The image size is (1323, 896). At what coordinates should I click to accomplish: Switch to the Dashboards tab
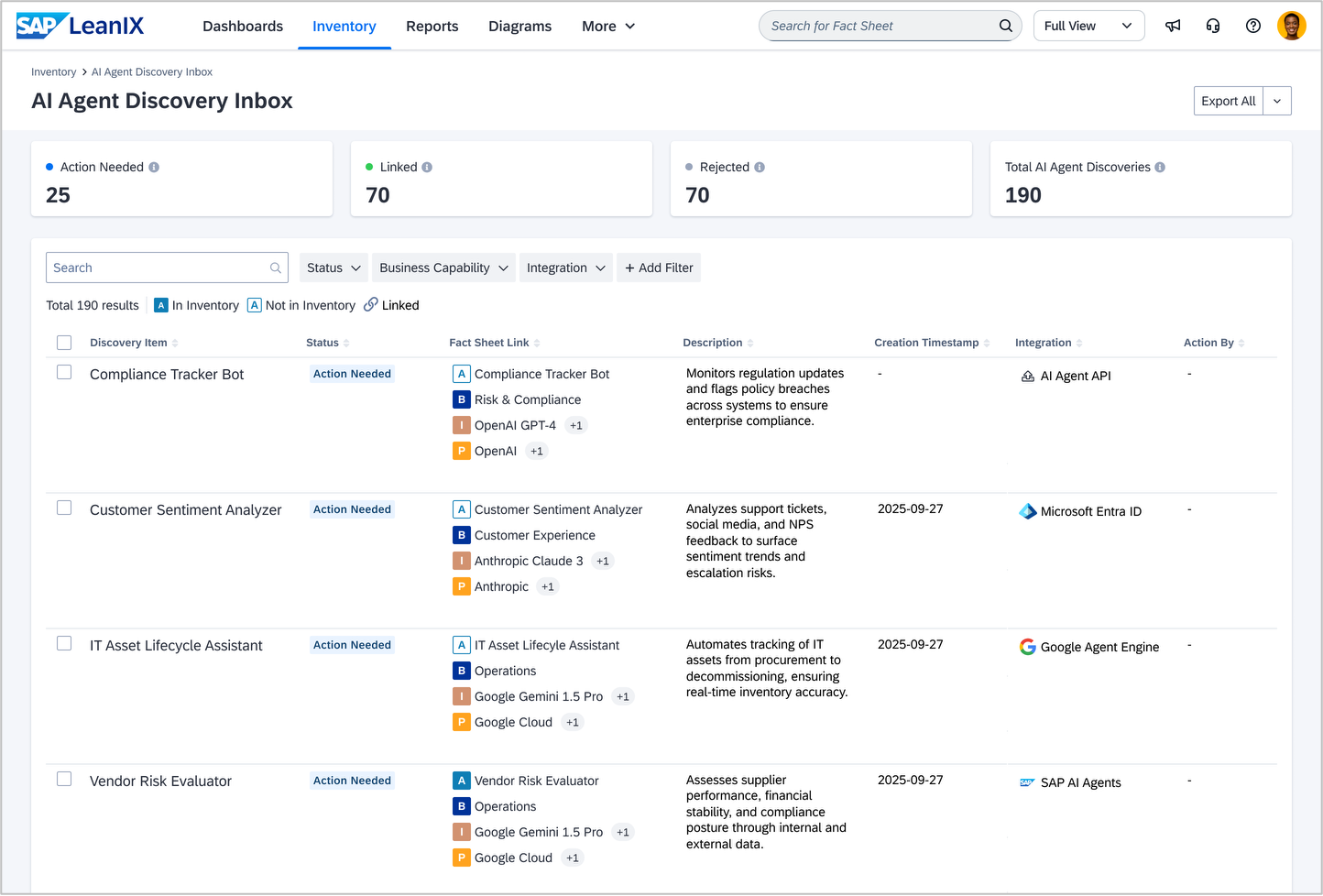pos(243,27)
